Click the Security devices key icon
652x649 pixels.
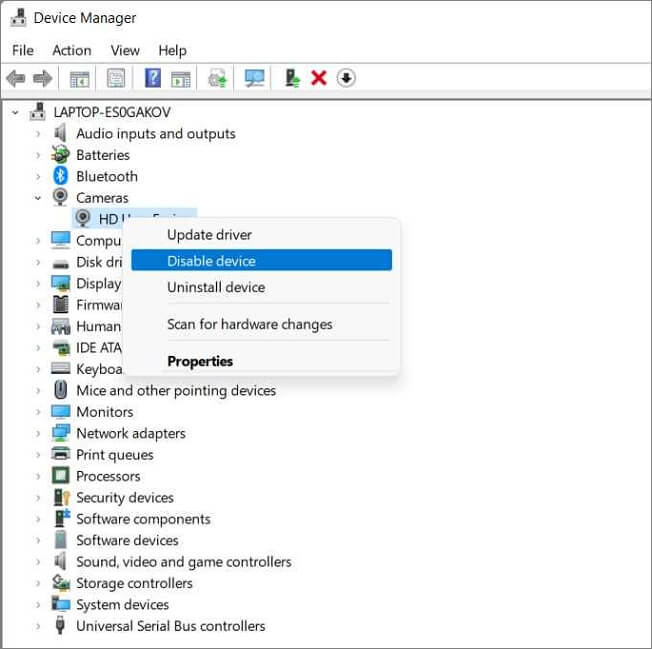[x=62, y=497]
